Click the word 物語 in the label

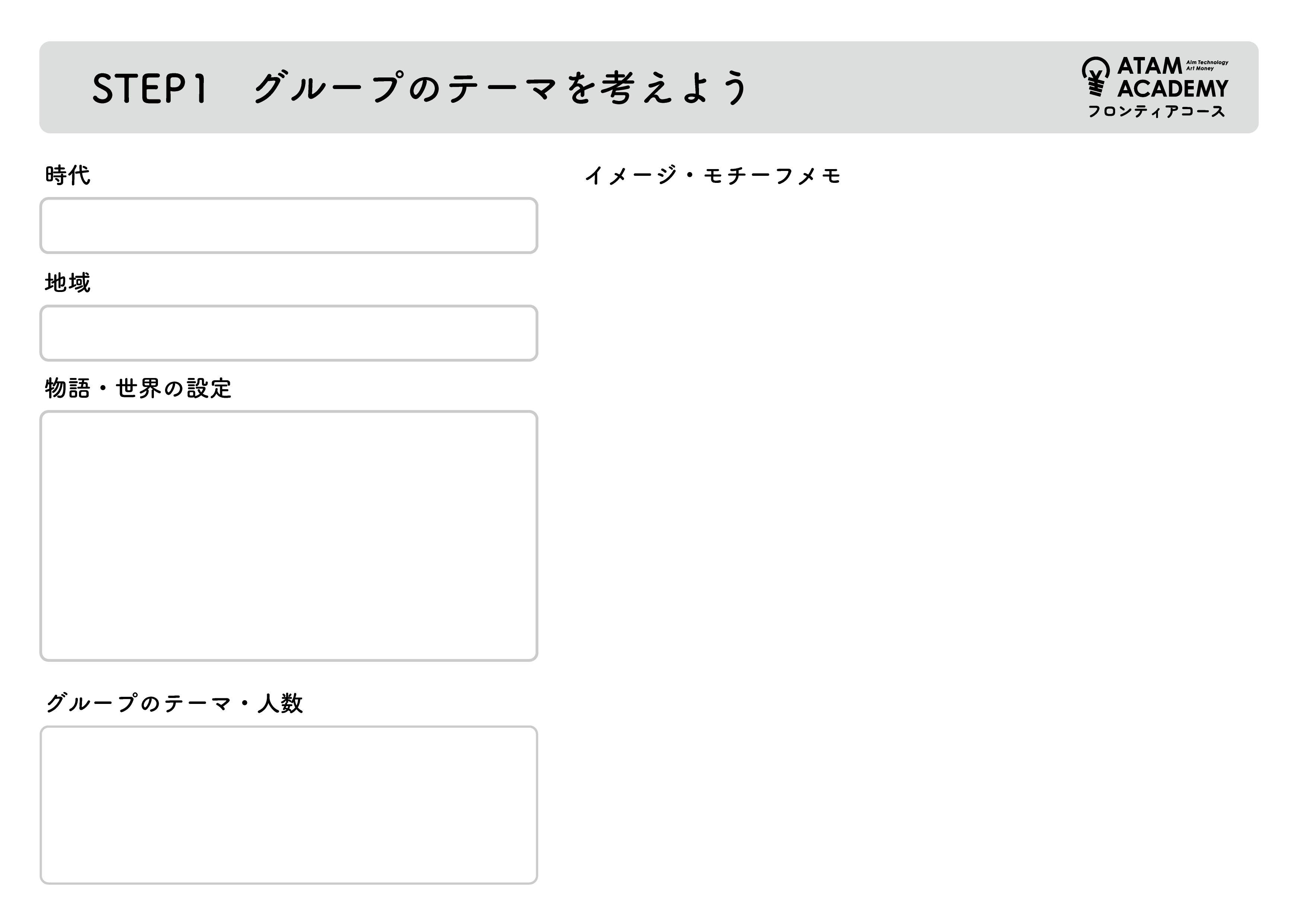(x=68, y=388)
